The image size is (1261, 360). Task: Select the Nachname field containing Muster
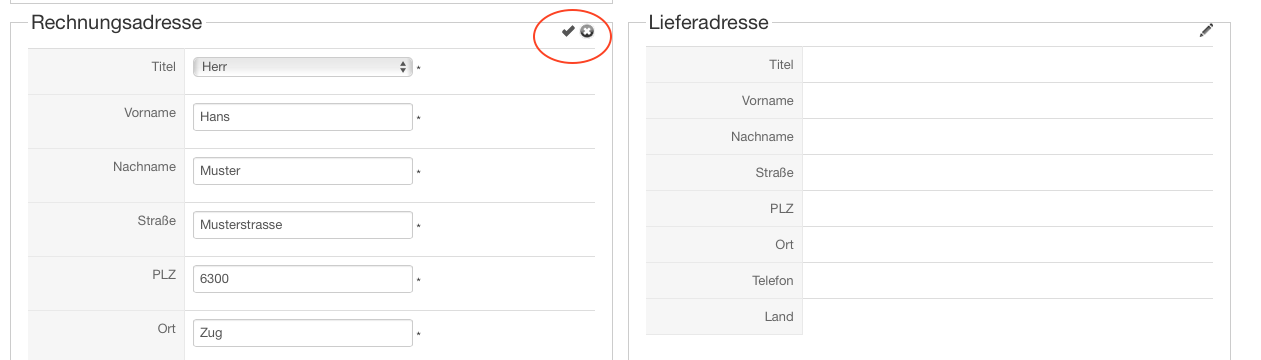(x=303, y=171)
